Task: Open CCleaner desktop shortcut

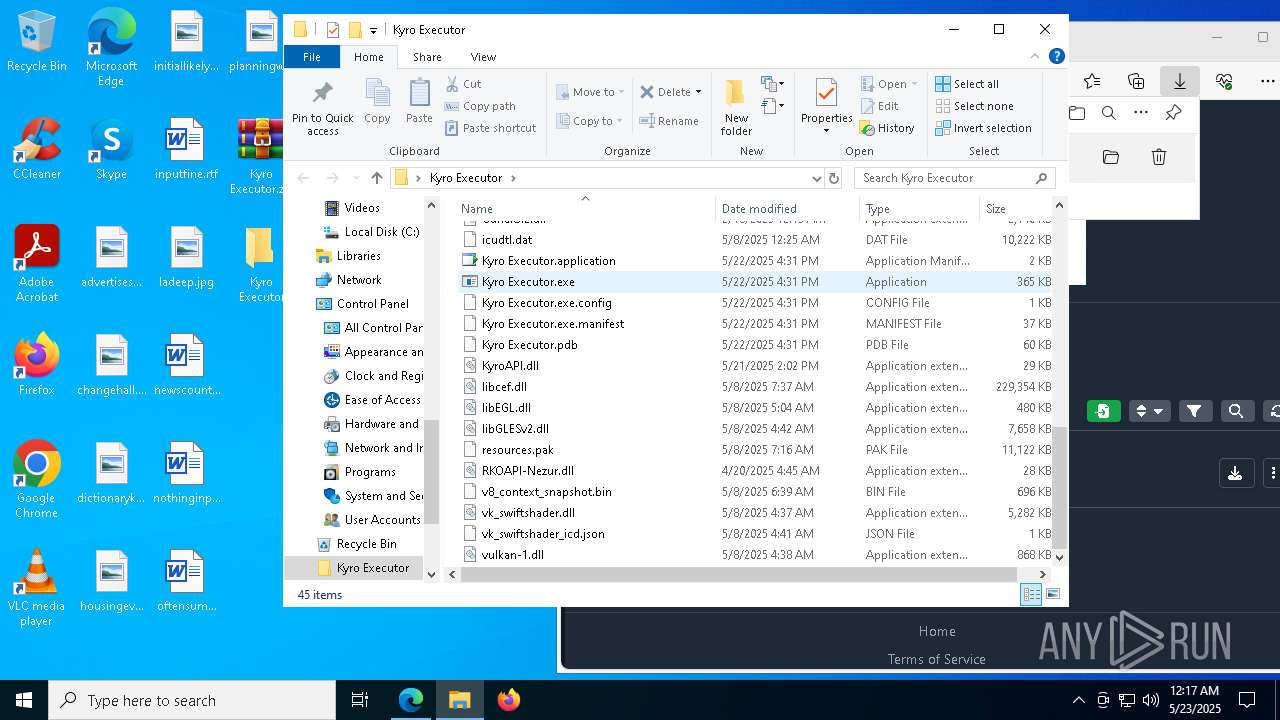Action: (x=37, y=150)
